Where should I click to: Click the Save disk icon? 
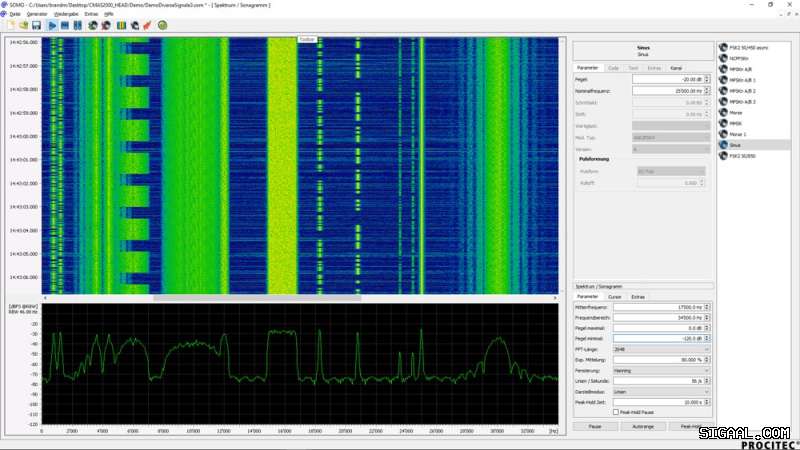pos(37,25)
